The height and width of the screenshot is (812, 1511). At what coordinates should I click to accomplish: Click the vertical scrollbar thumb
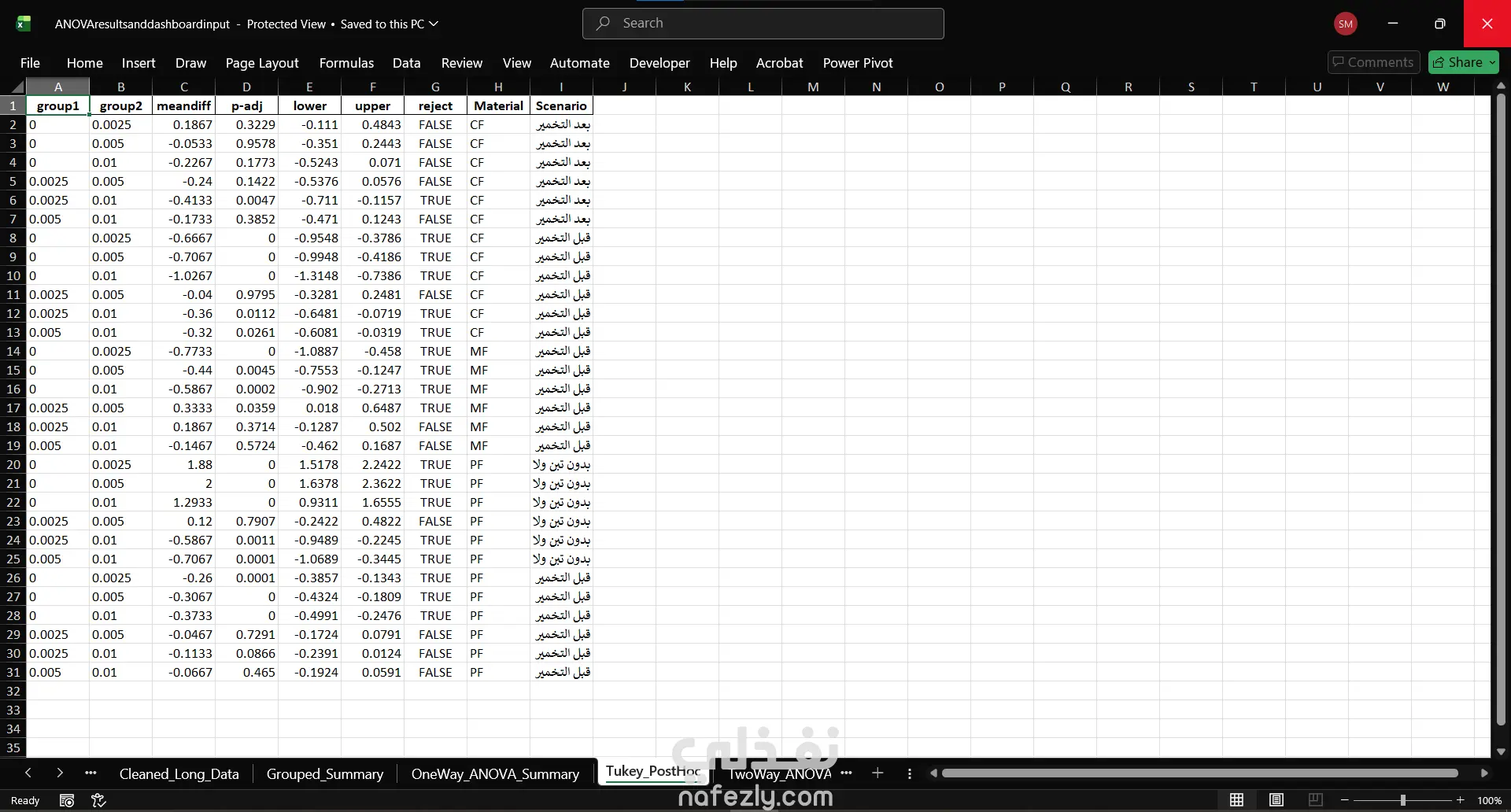pyautogui.click(x=1501, y=409)
